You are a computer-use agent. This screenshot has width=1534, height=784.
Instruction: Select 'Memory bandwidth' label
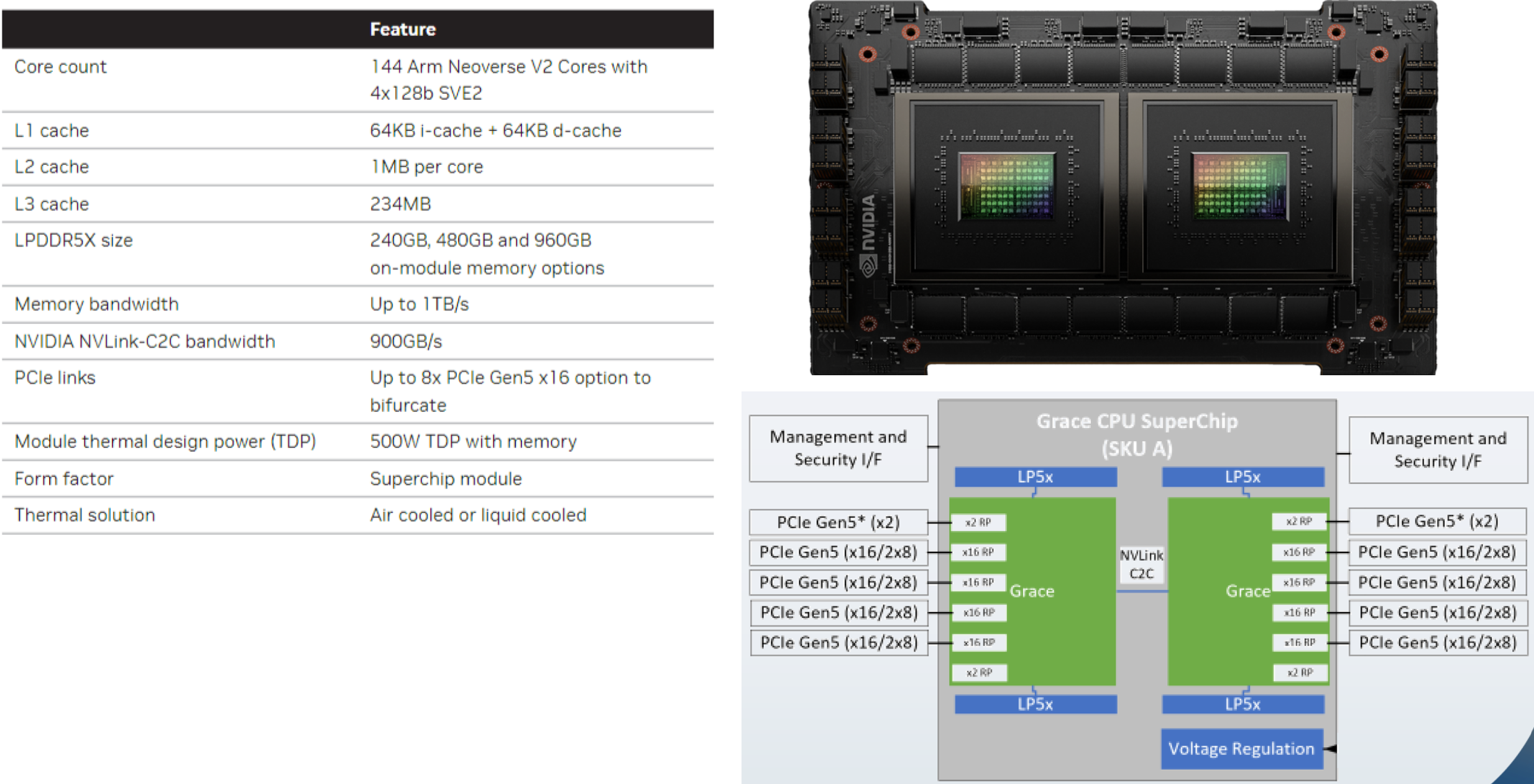(97, 304)
